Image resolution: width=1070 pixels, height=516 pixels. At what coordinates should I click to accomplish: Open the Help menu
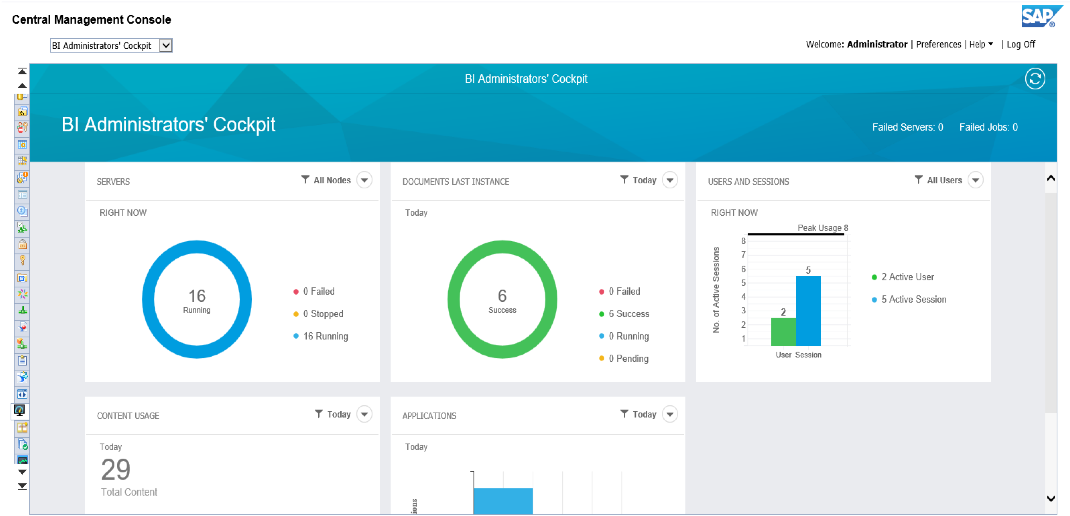click(x=980, y=44)
